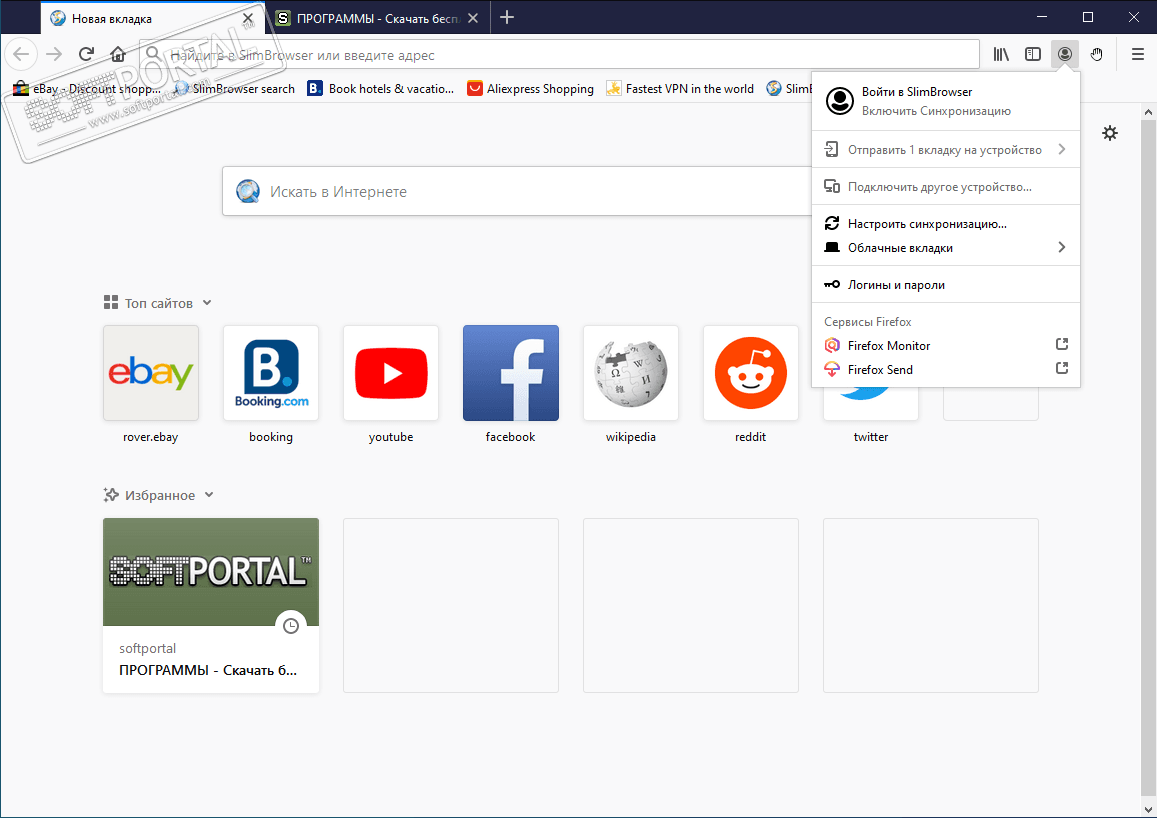Image resolution: width=1157 pixels, height=818 pixels.
Task: Open the hamburger application menu
Action: pyautogui.click(x=1138, y=54)
